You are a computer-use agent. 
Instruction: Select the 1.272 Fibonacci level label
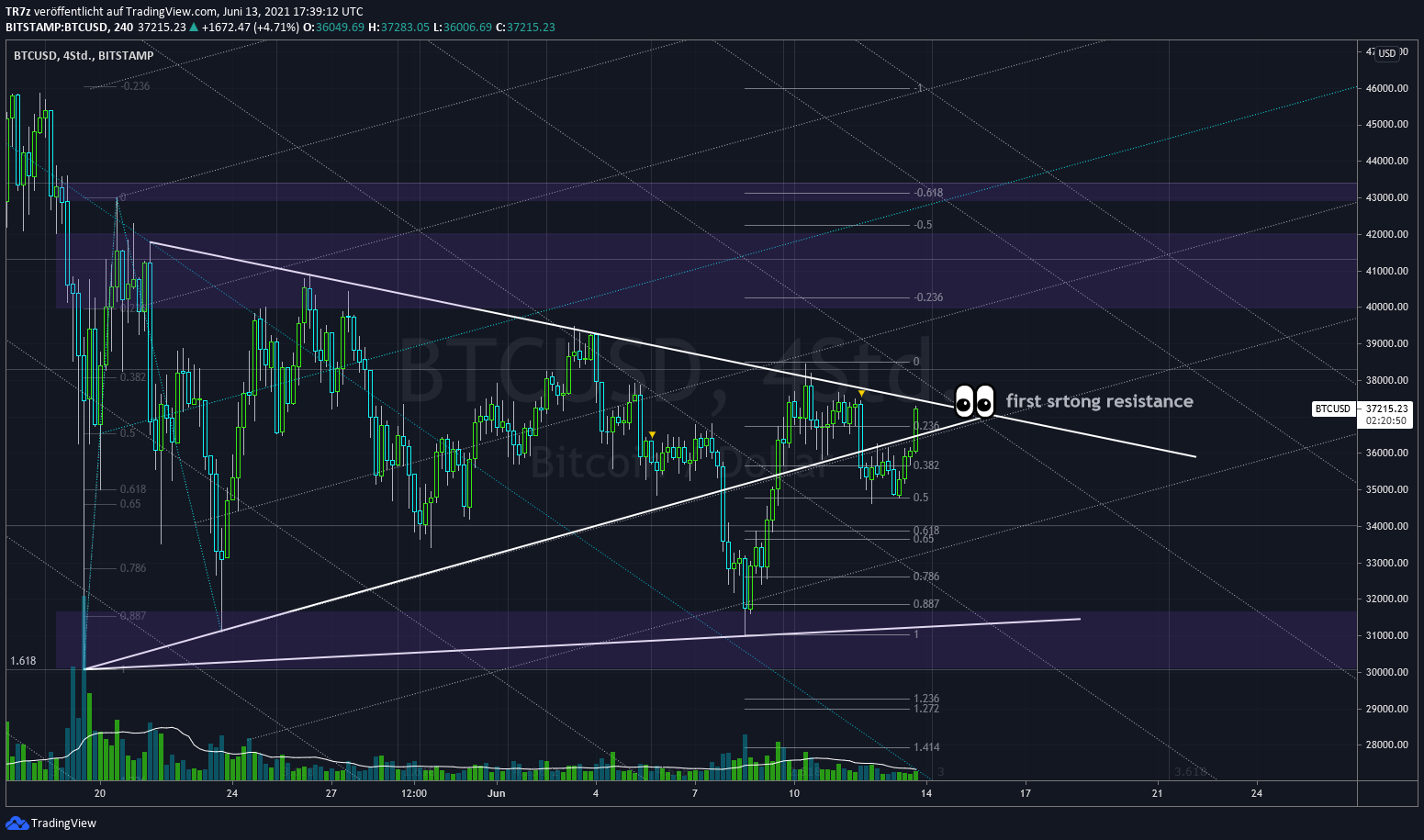coord(926,709)
